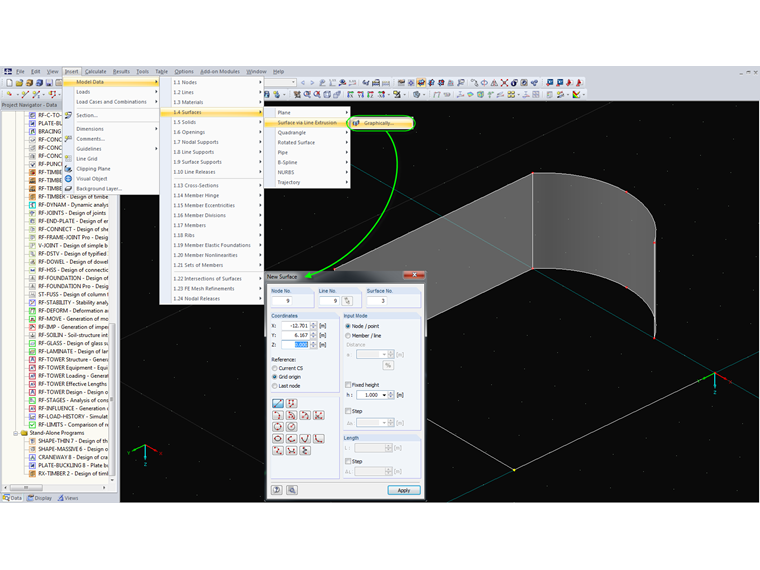Expand the Load Cases and Combinations submenu
This screenshot has height=570, width=760.
pyautogui.click(x=156, y=102)
